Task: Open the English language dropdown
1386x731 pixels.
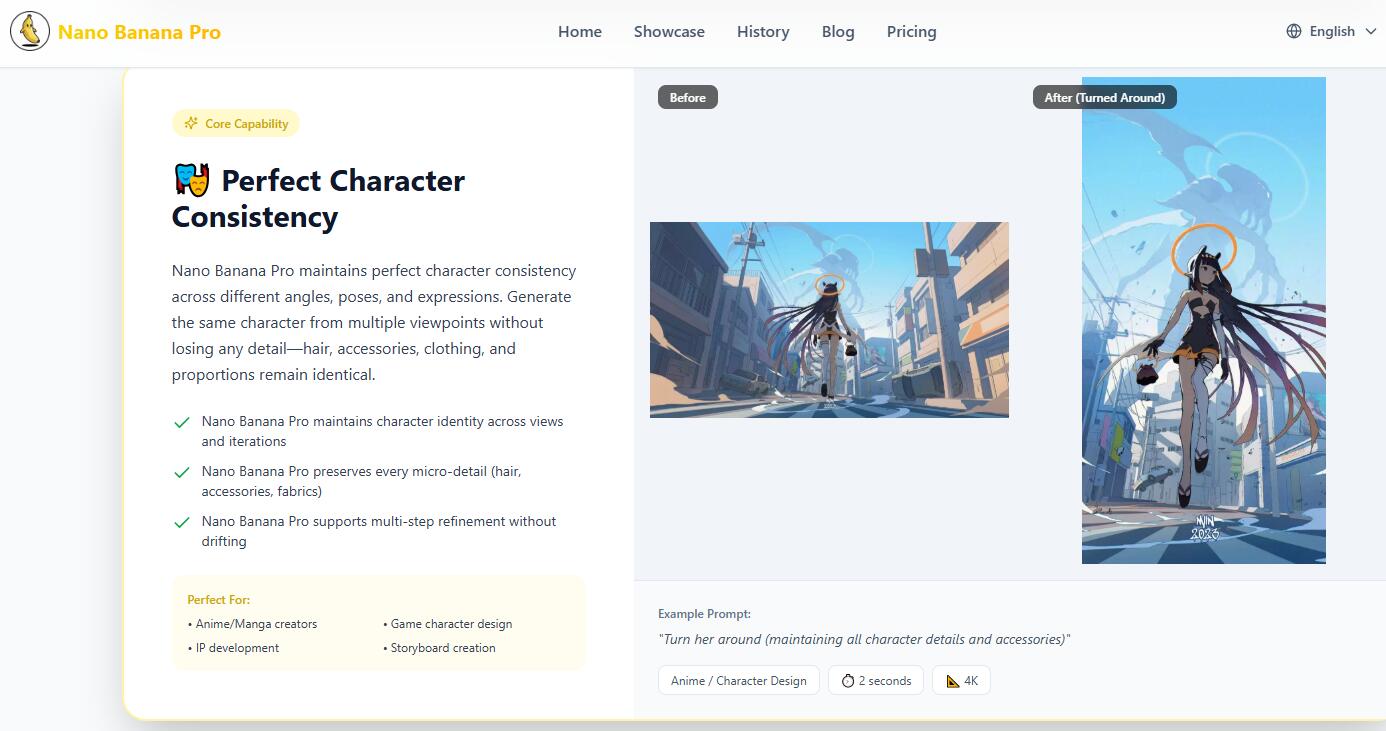Action: [1332, 31]
